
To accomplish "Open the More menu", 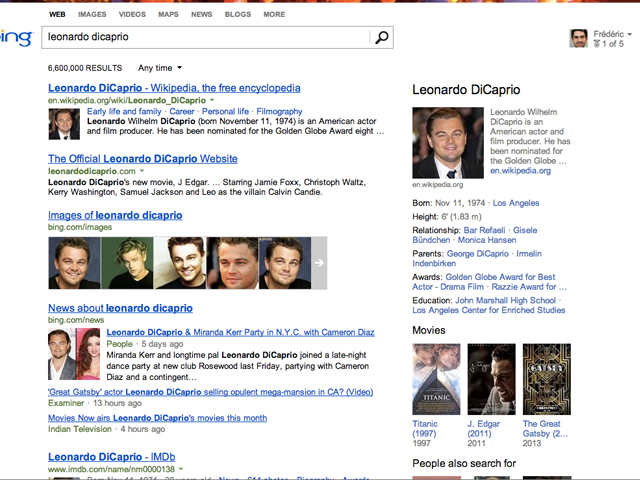I will (x=274, y=14).
